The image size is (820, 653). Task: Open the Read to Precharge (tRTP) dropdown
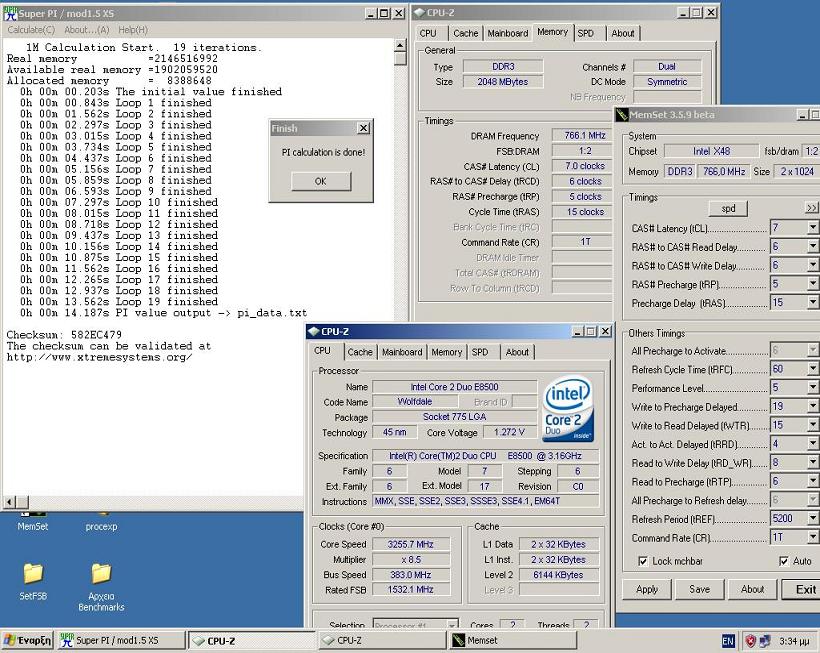tap(813, 481)
